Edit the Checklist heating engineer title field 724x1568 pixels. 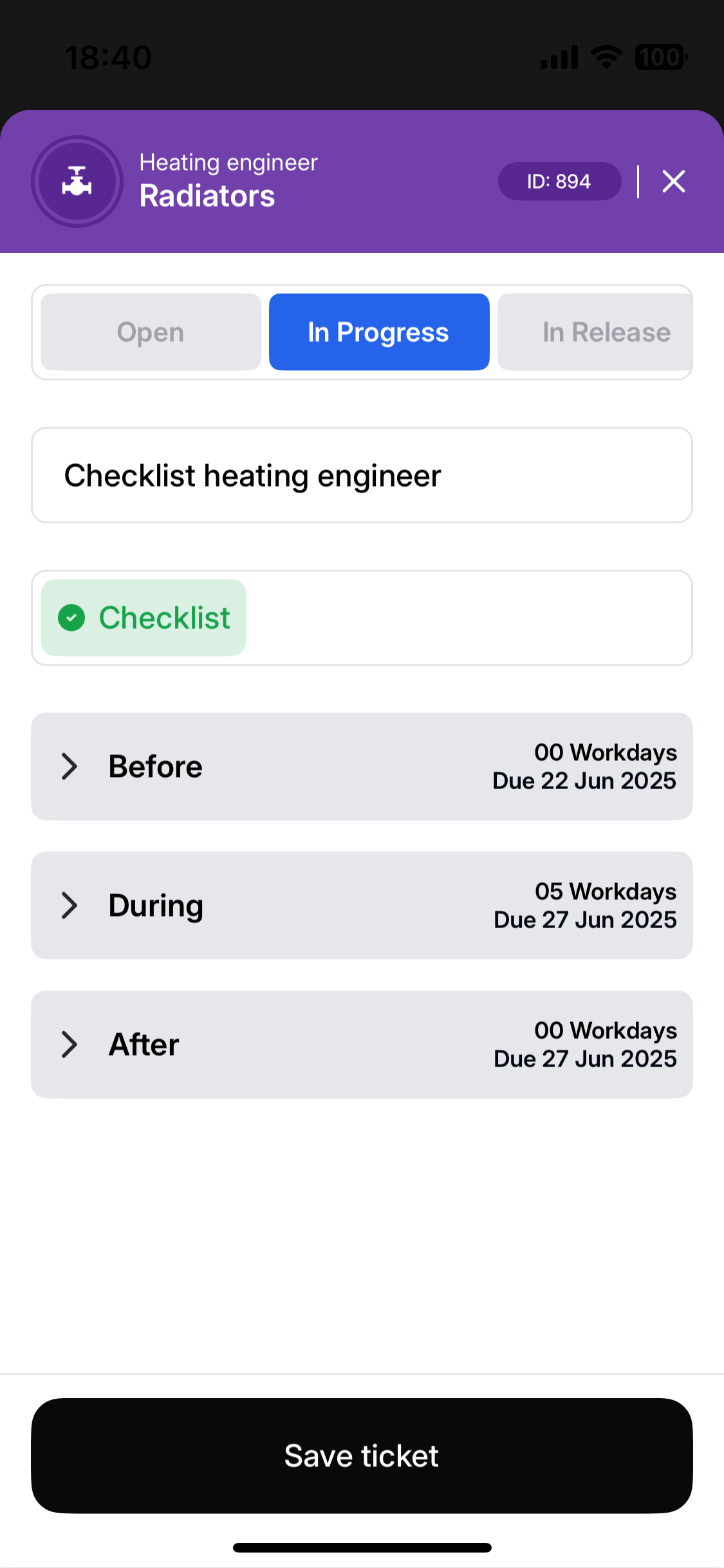362,476
